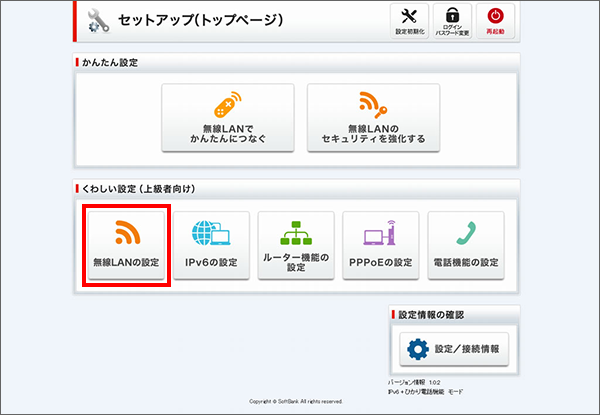This screenshot has width=600, height=415.
Task: Click the Copyright SoftBank footer text
Action: pos(296,401)
